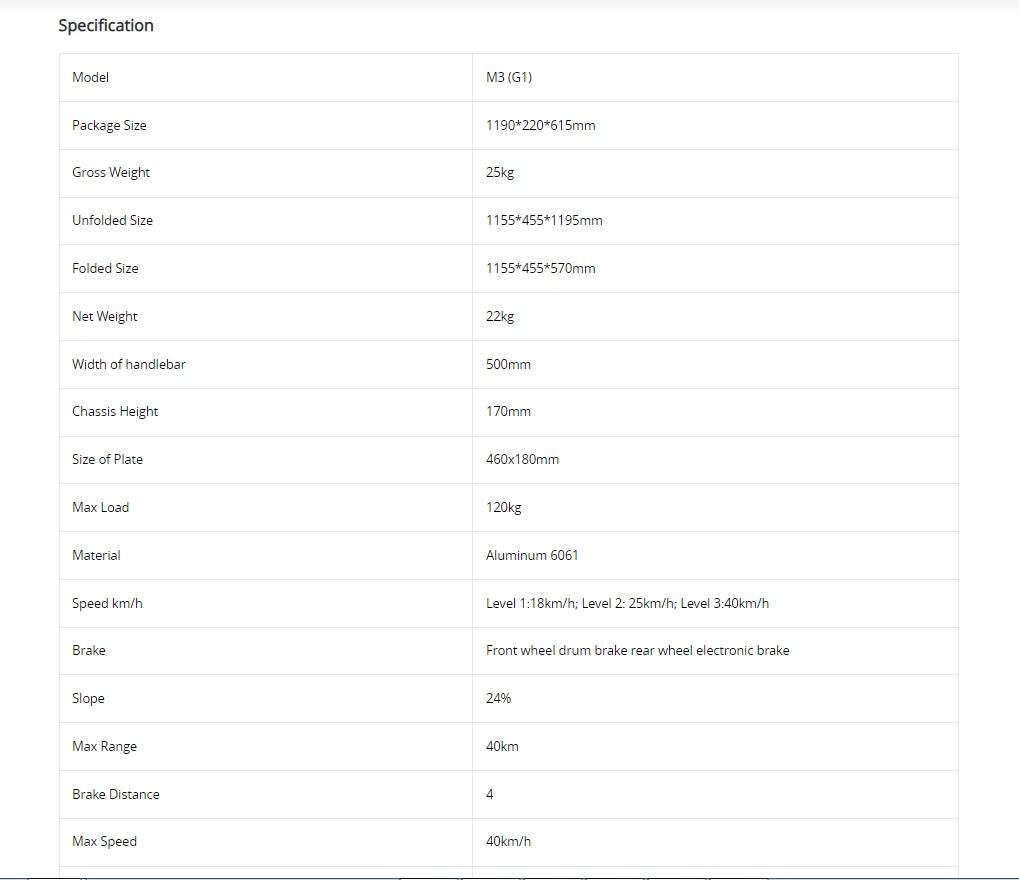Click the Brake Distance label
The height and width of the screenshot is (880, 1019).
pos(115,794)
